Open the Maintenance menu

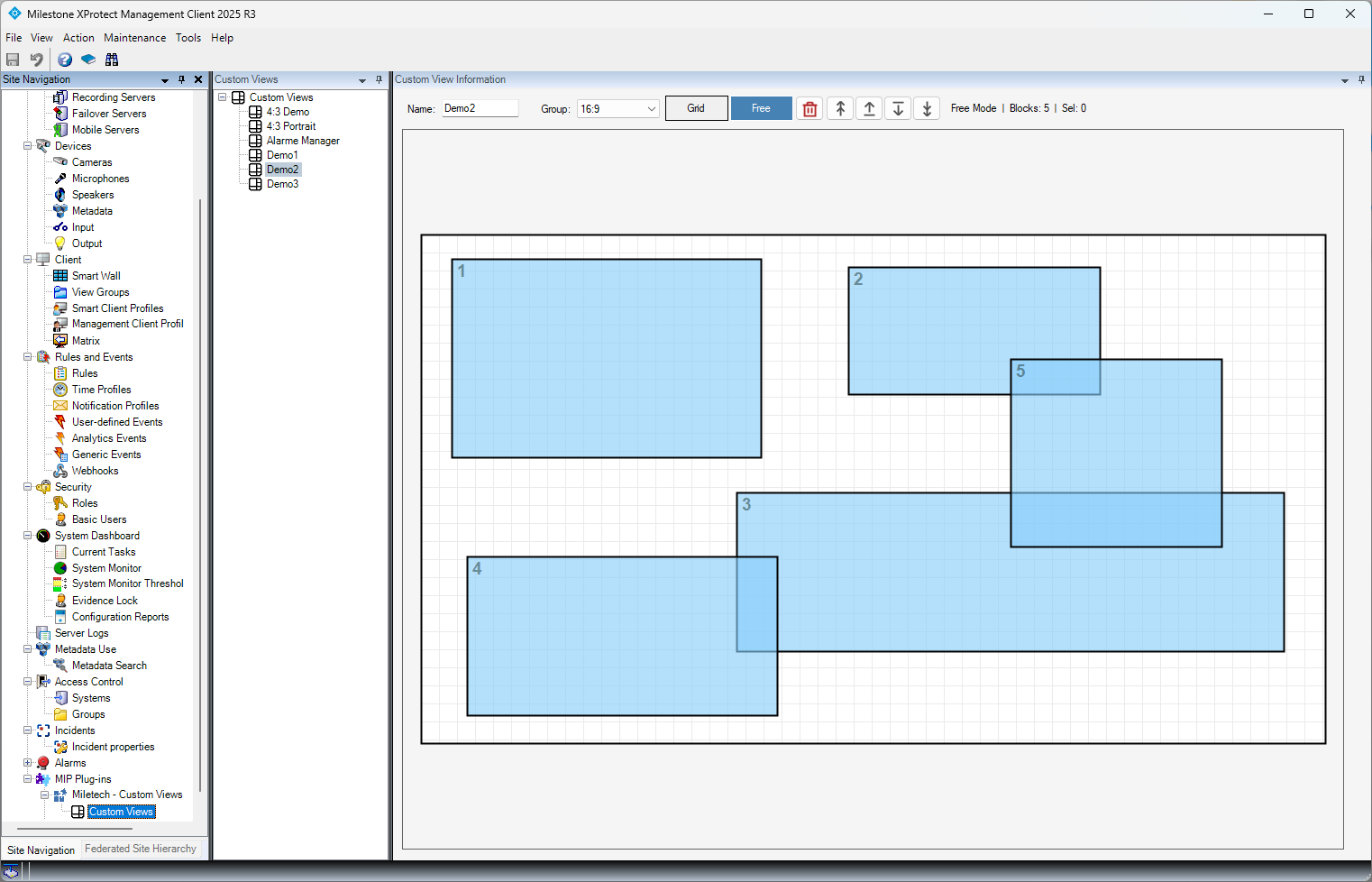134,38
